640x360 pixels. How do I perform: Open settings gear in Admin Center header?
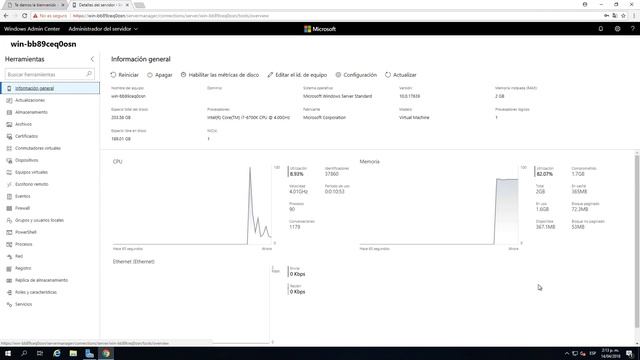(617, 29)
